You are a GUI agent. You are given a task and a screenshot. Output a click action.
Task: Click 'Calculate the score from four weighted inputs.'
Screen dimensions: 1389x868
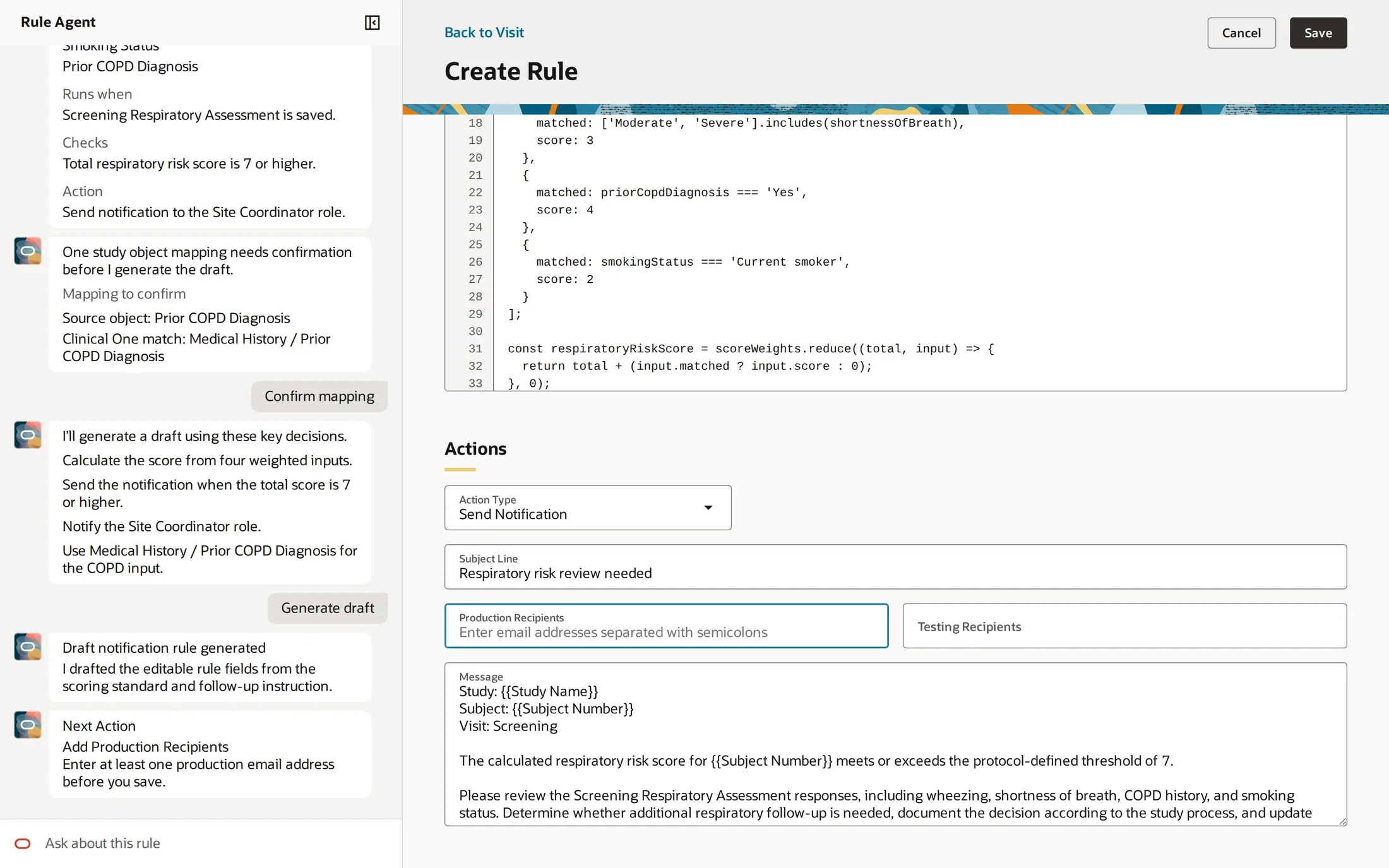point(207,461)
